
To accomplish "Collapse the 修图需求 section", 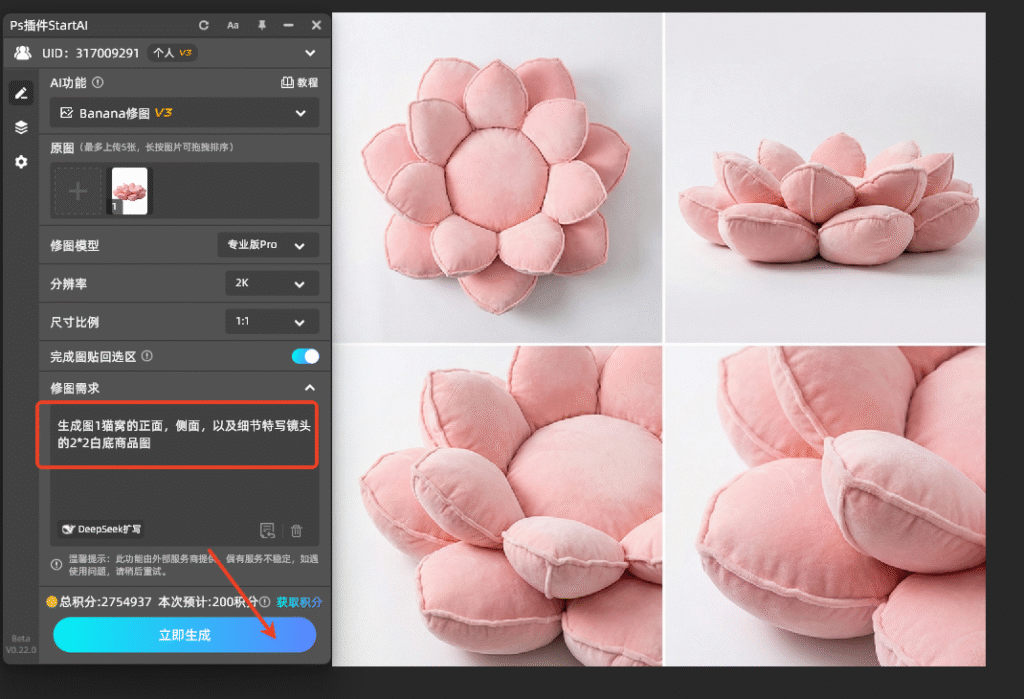I will [x=310, y=388].
